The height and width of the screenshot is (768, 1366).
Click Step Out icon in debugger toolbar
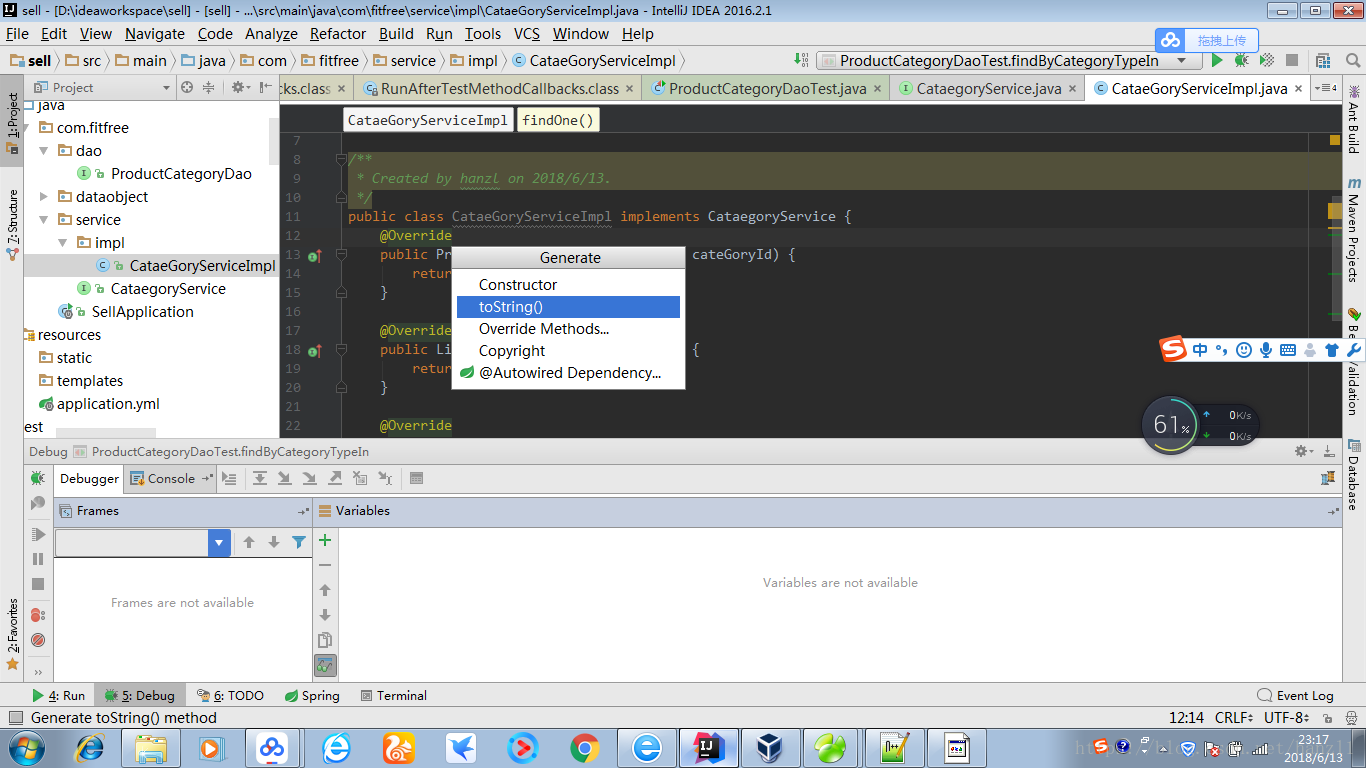[x=335, y=478]
